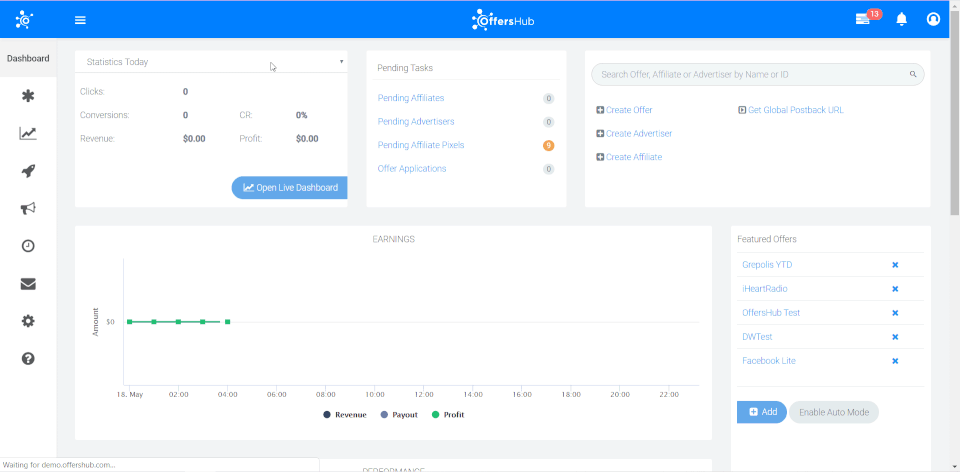
Task: Open the clock icon in sidebar
Action: 28,246
